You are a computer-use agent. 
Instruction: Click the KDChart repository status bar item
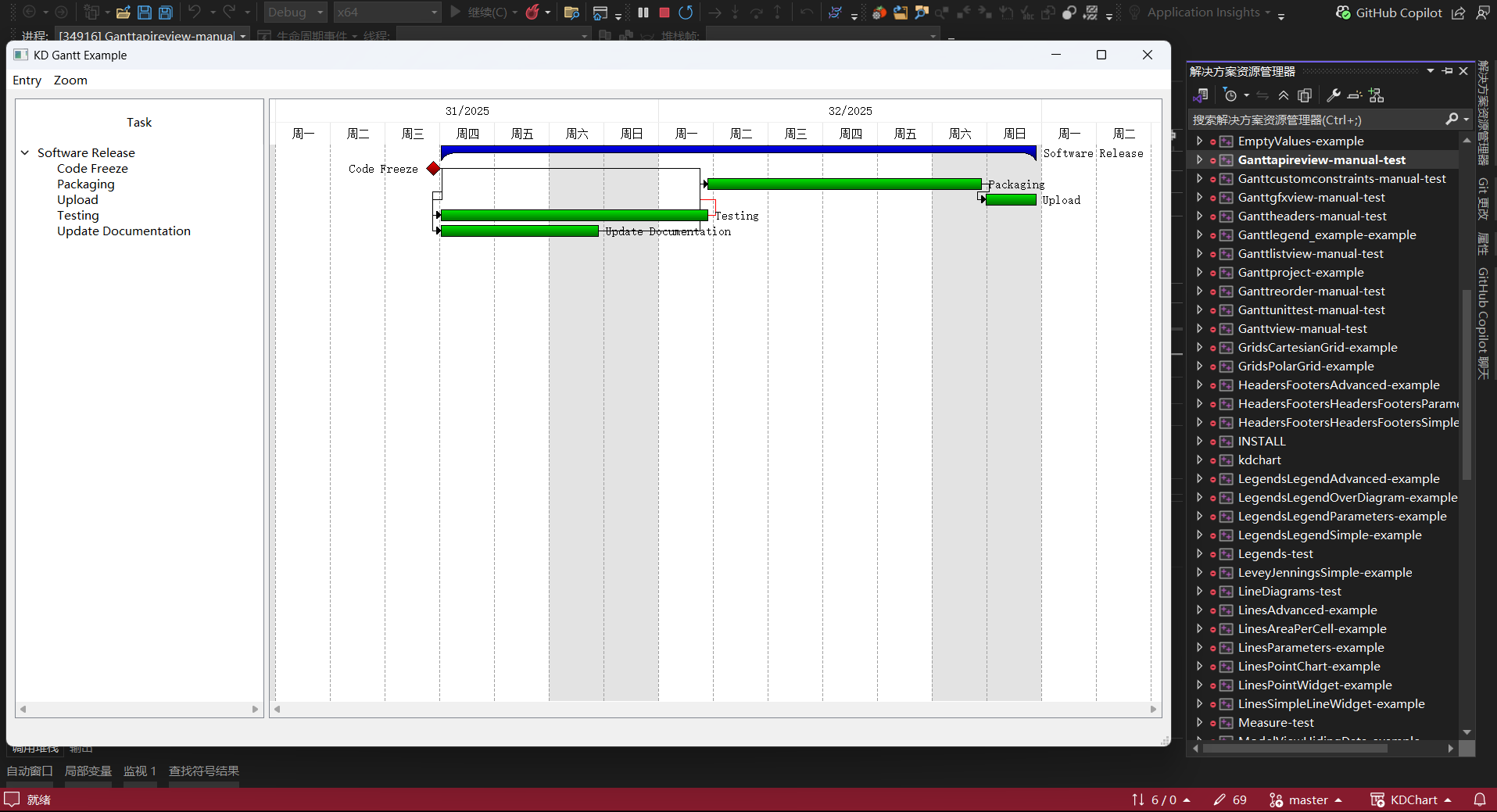tap(1411, 799)
